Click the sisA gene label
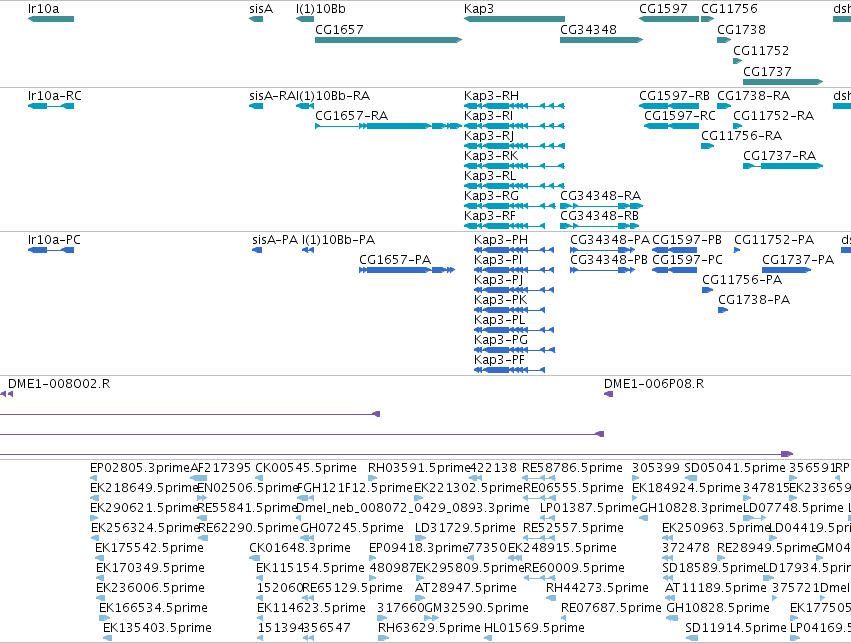This screenshot has height=643, width=851. click(x=261, y=9)
